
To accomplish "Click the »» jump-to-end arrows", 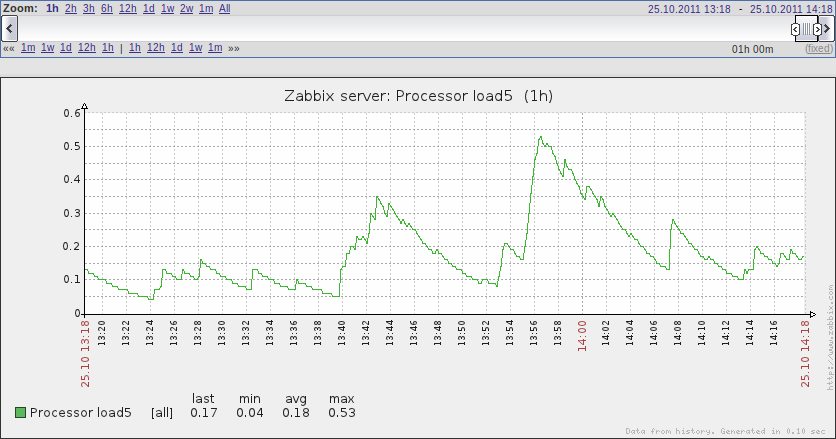I will [234, 48].
